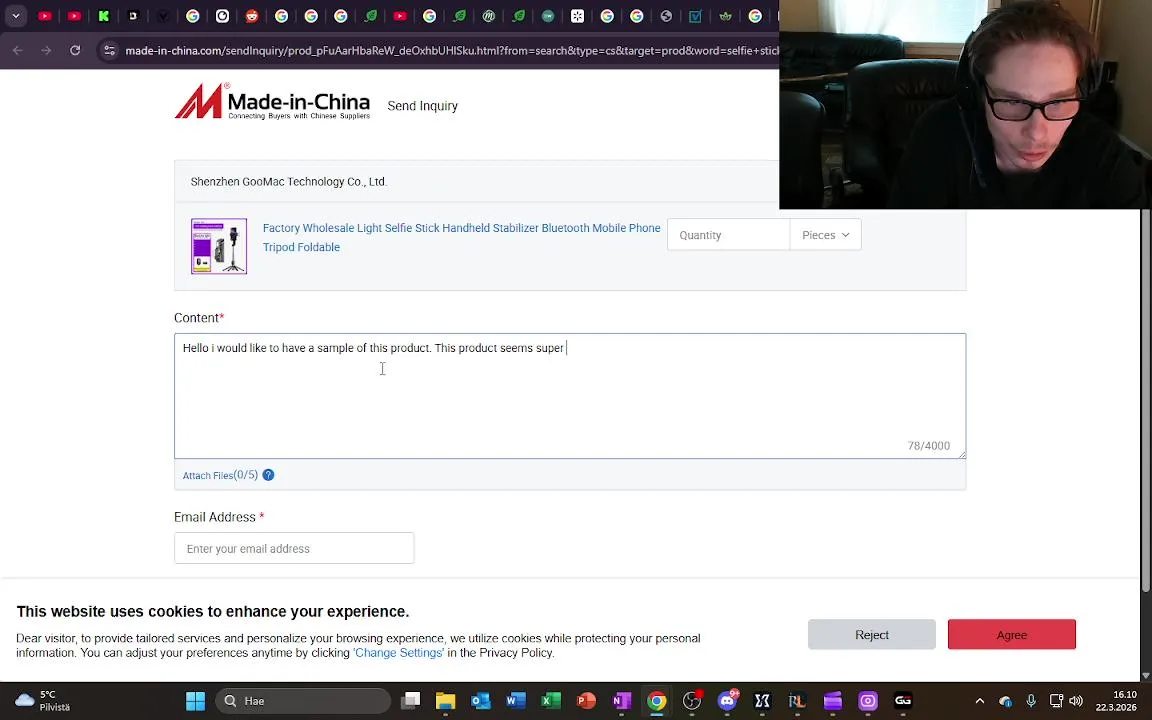Go back to the previous page
1152x720 pixels.
point(18,51)
